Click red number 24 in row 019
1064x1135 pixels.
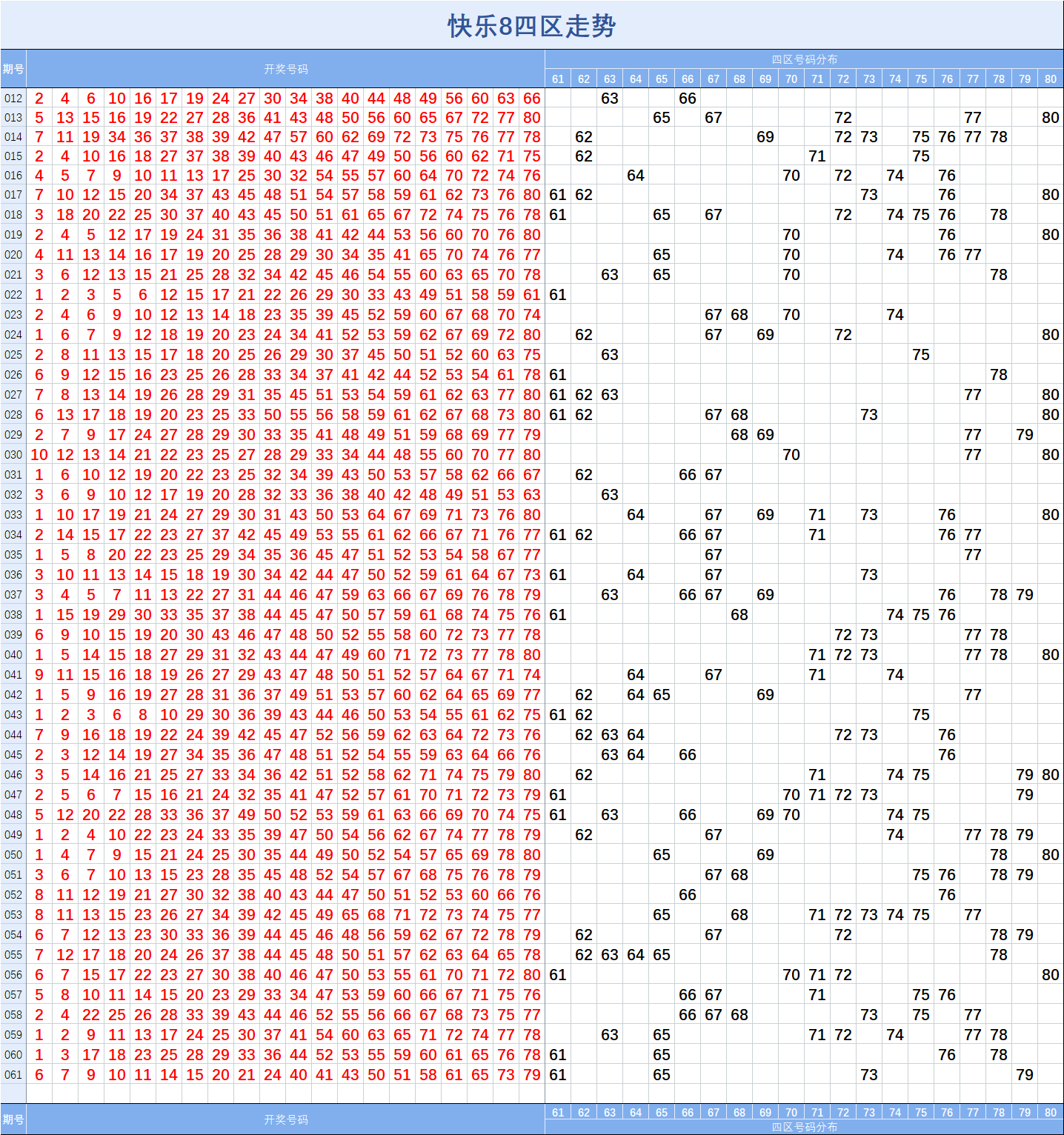point(195,235)
